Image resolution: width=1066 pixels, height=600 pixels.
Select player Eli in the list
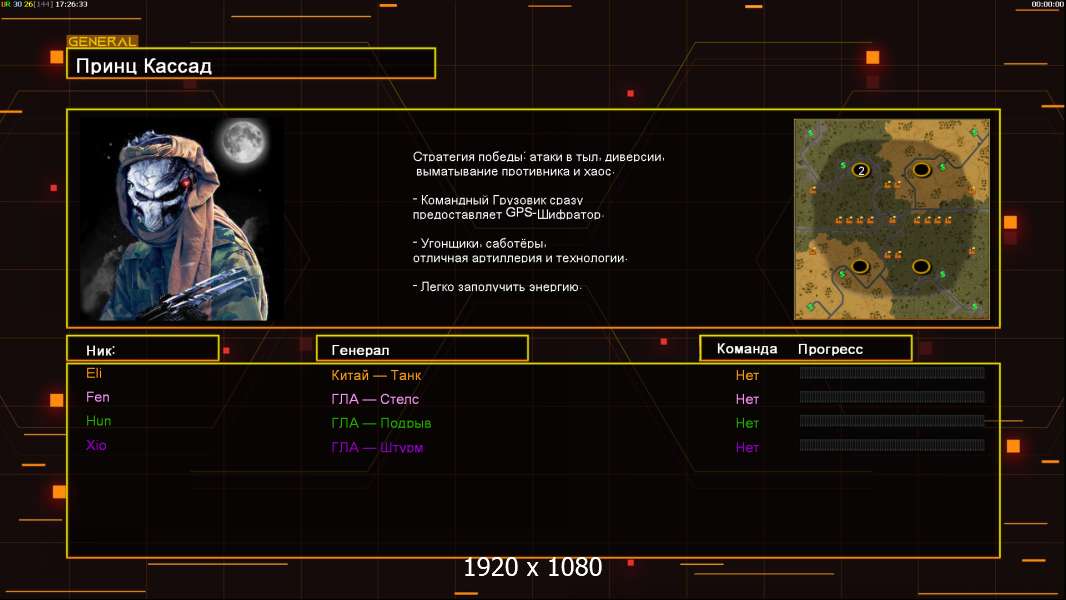94,373
